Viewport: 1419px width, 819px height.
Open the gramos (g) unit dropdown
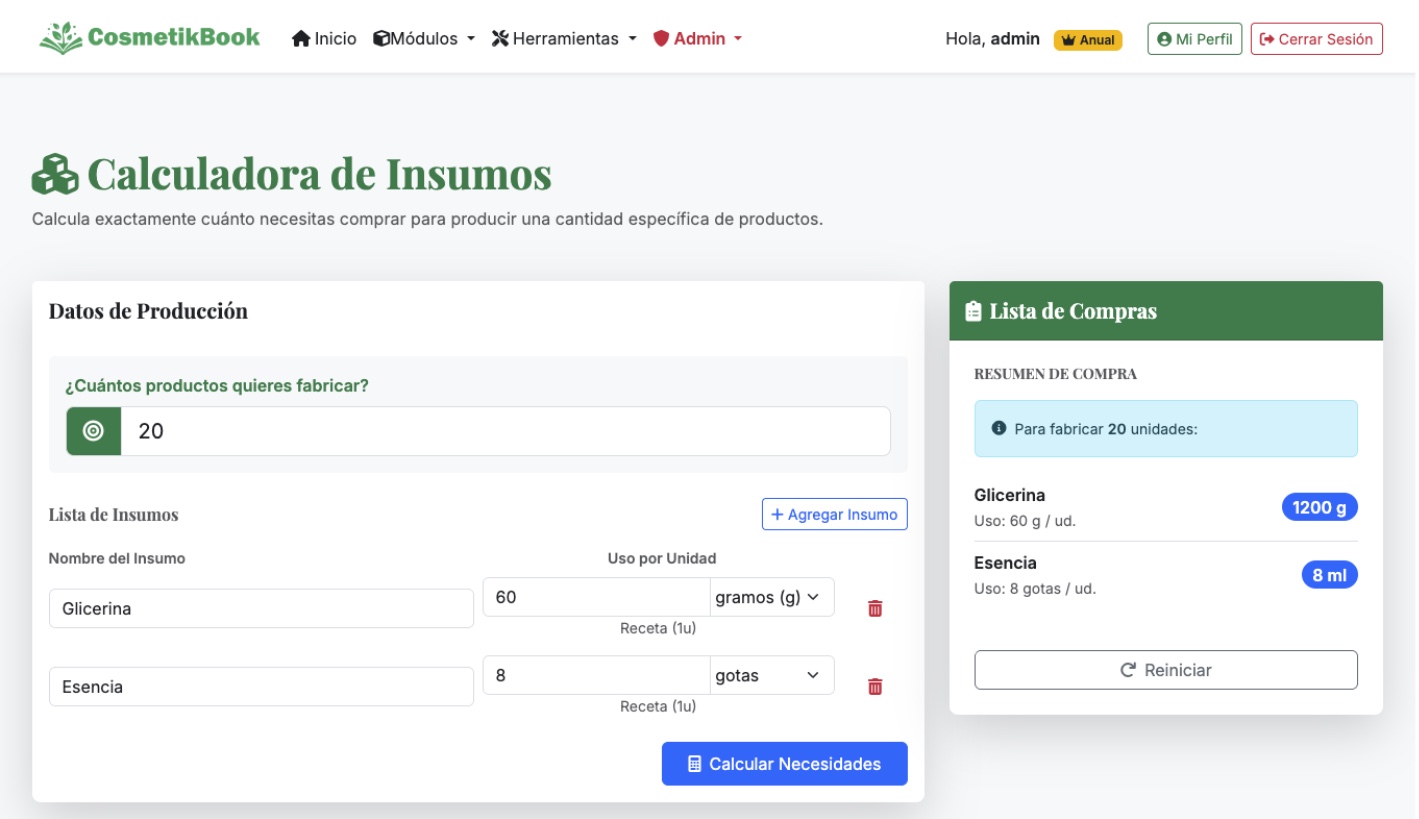click(770, 595)
